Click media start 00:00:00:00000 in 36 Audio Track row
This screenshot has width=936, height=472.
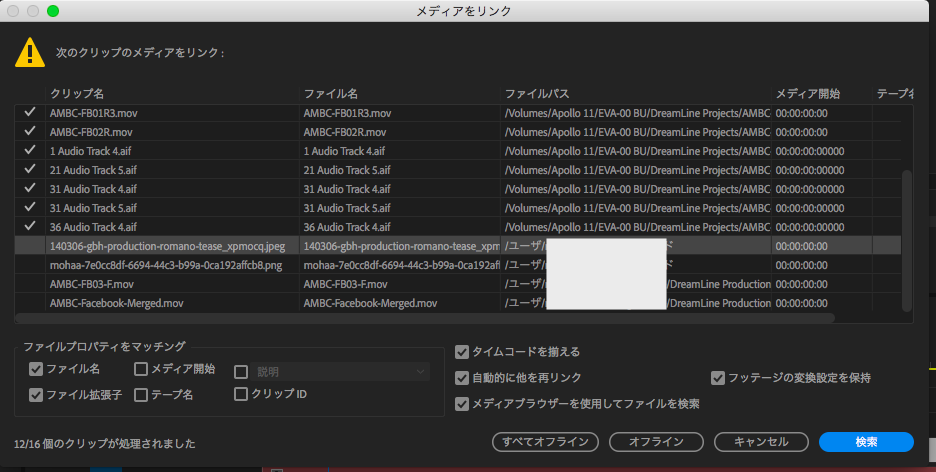(810, 227)
